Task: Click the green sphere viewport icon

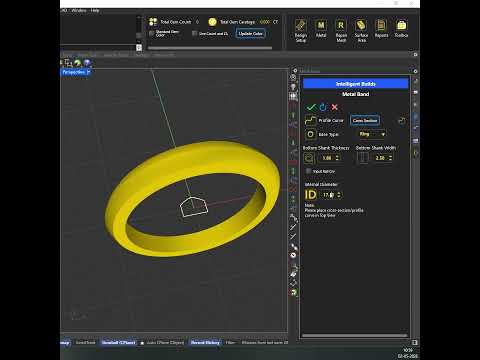Action: [x=77, y=63]
